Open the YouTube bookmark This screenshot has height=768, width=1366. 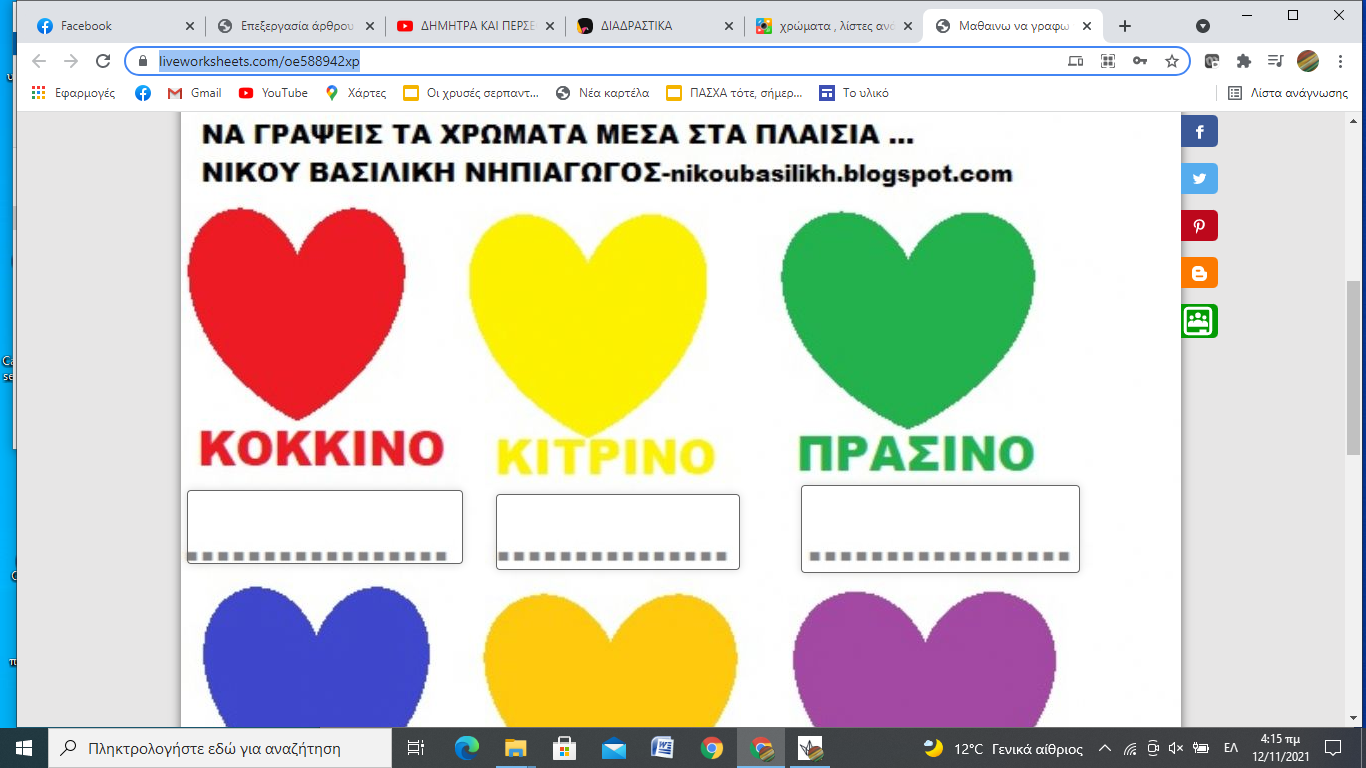273,93
